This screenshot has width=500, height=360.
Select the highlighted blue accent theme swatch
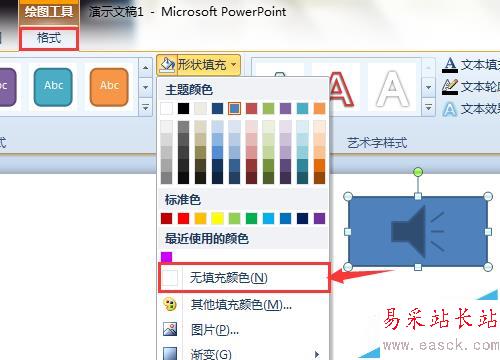pyautogui.click(x=234, y=109)
